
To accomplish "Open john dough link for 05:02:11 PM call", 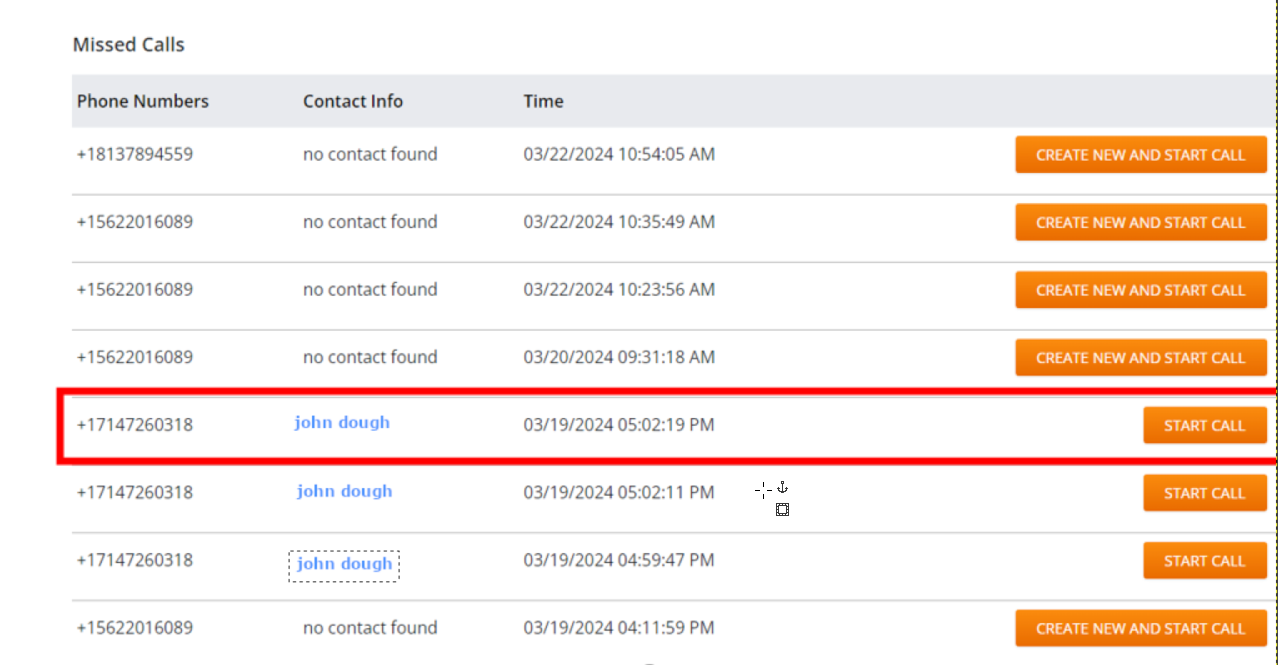I will (x=344, y=491).
